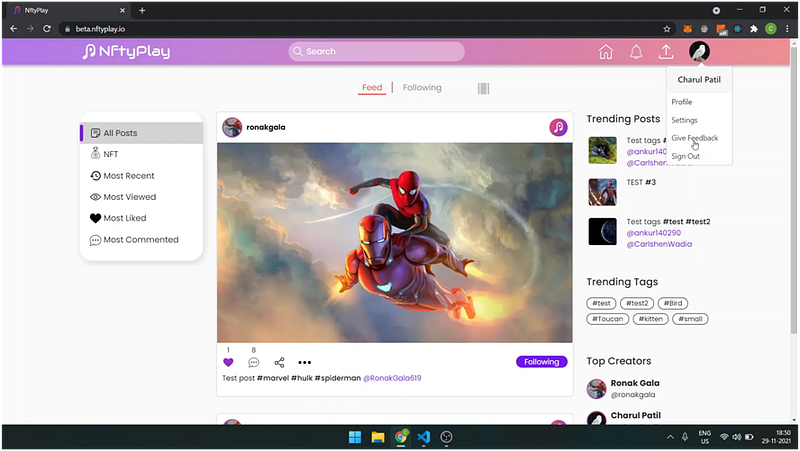Screen dimensions: 800x451
Task: Open the MetaMask fox extension
Action: tap(687, 29)
